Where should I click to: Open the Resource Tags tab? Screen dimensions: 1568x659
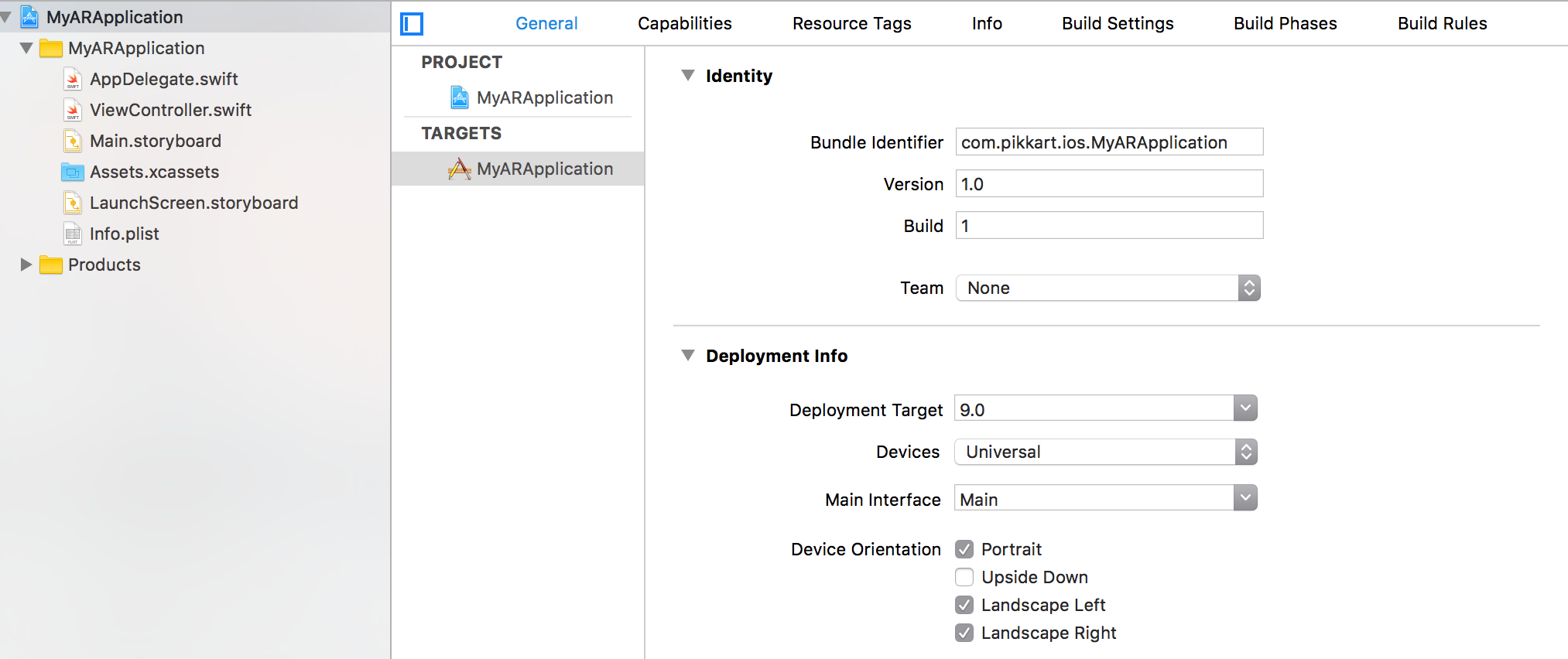(852, 23)
